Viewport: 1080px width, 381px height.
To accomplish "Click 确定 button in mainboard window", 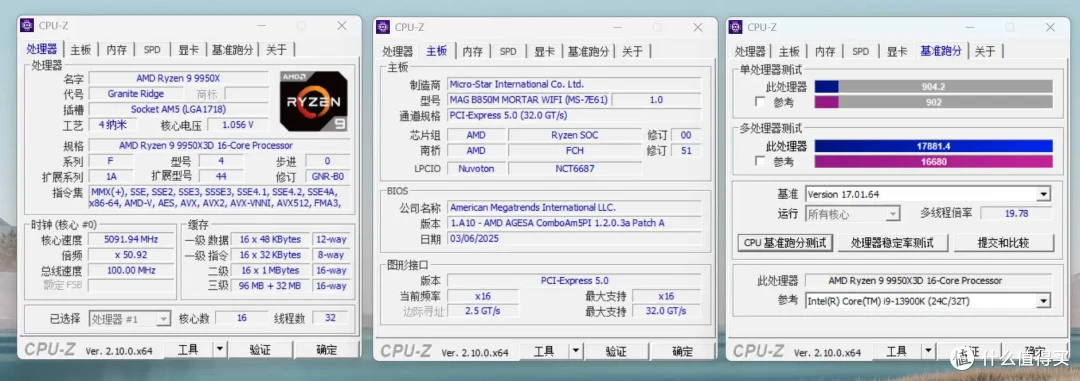I will pos(682,351).
